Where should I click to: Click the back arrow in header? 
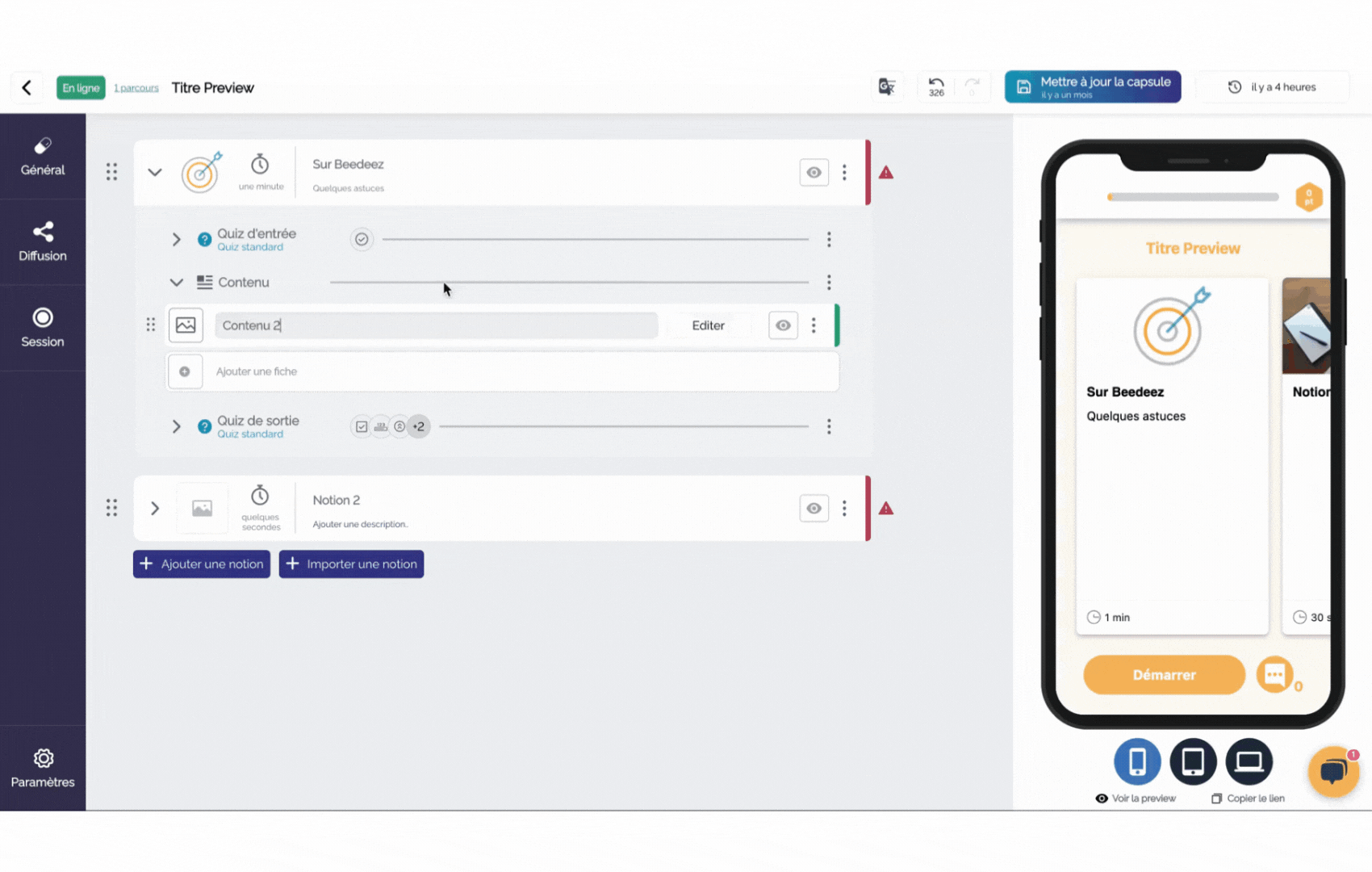pyautogui.click(x=27, y=87)
